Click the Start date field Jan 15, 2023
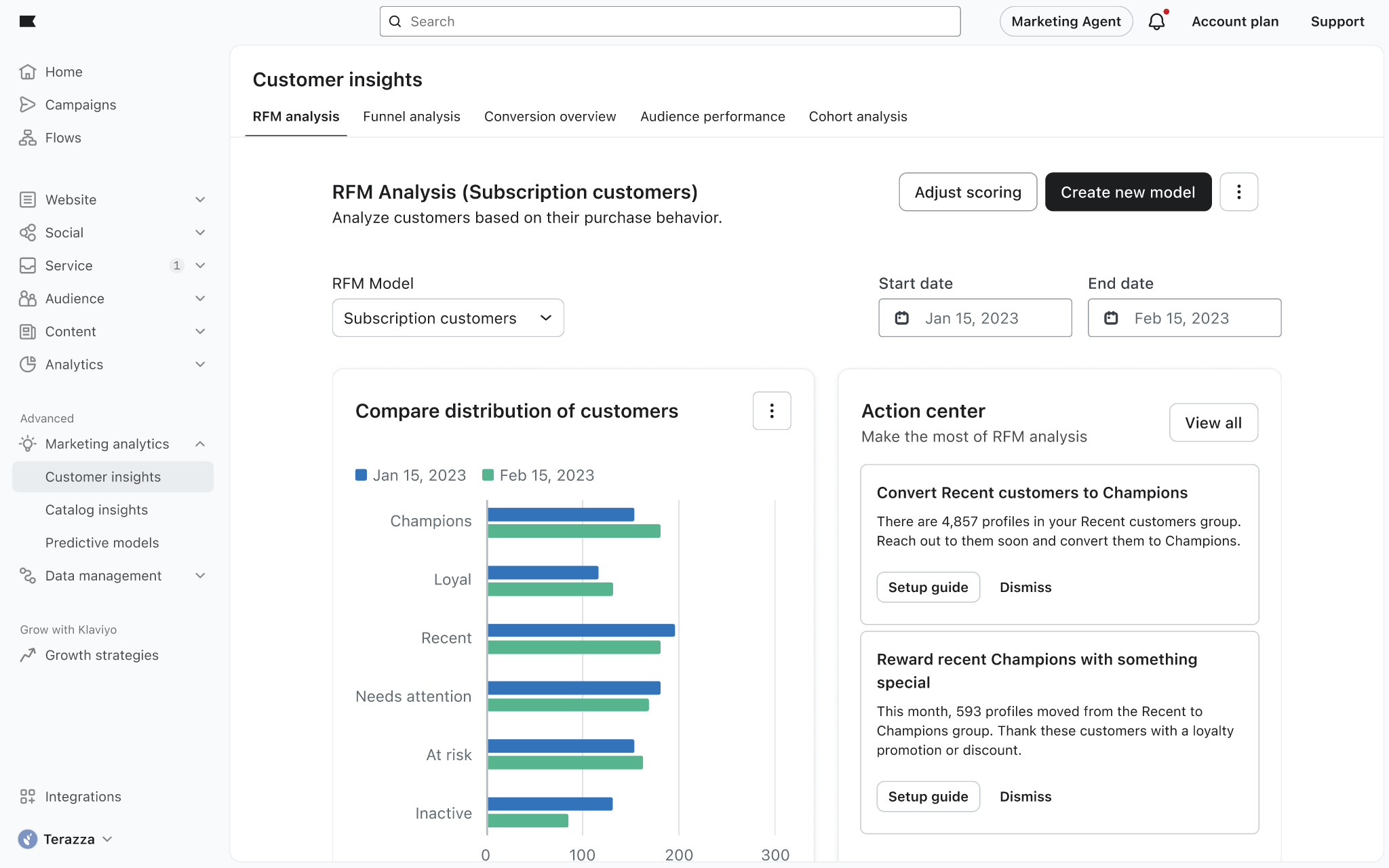1389x868 pixels. point(975,318)
